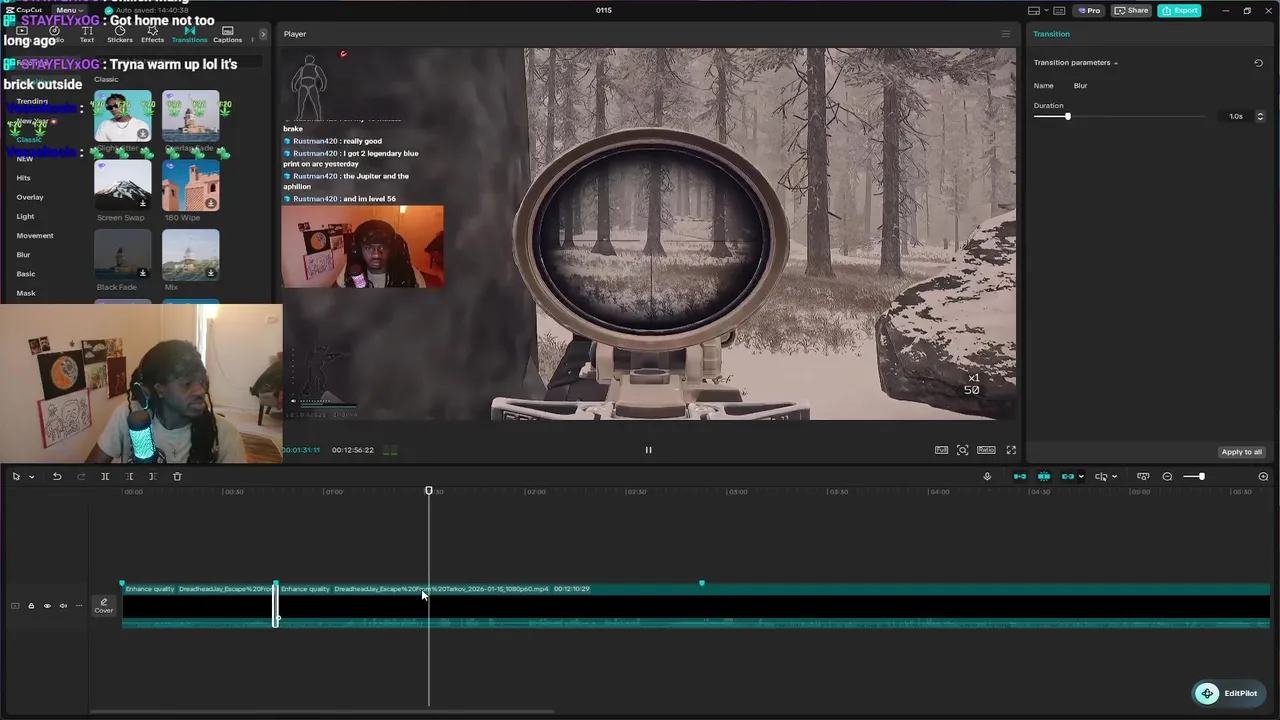
Task: Choose the Mix transition thumbnail
Action: tap(190, 254)
